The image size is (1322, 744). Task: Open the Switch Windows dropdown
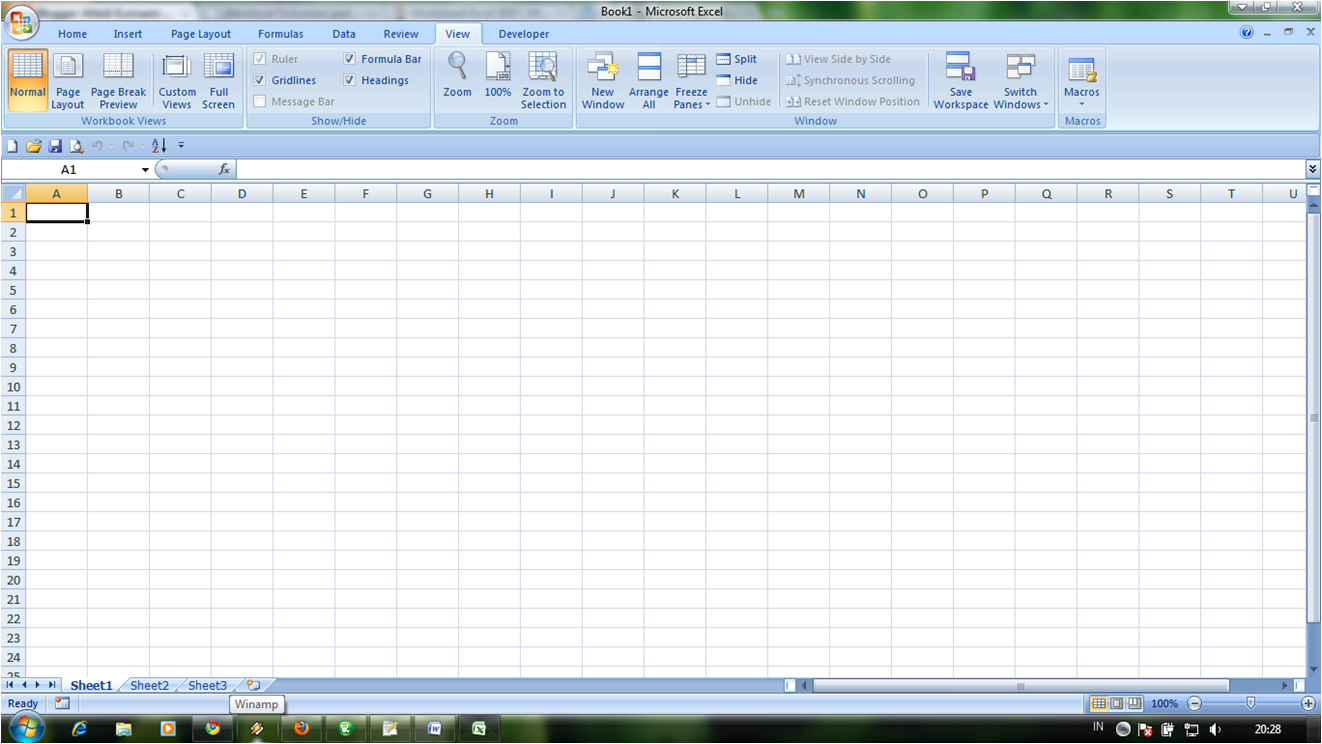(x=1020, y=80)
